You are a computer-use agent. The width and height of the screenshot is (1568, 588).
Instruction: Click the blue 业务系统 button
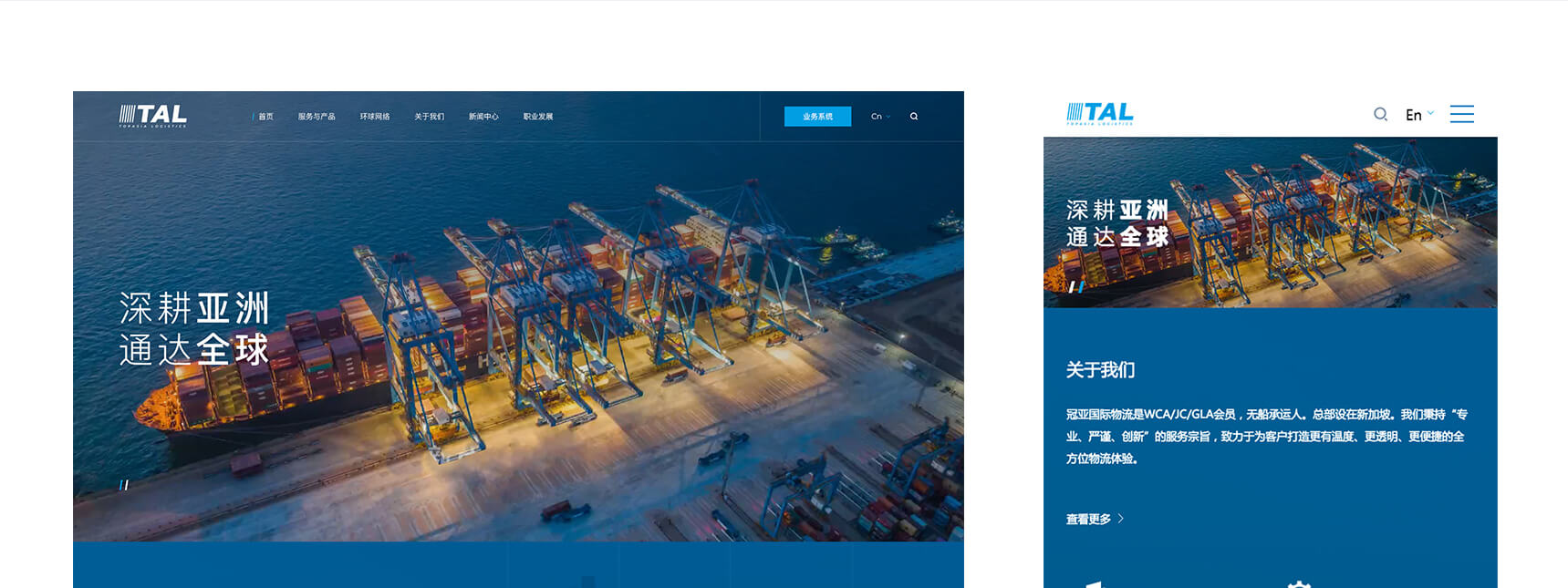pyautogui.click(x=817, y=117)
